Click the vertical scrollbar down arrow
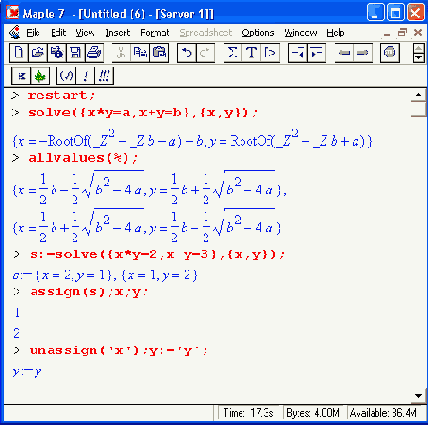This screenshot has height=425, width=428. pyautogui.click(x=419, y=396)
